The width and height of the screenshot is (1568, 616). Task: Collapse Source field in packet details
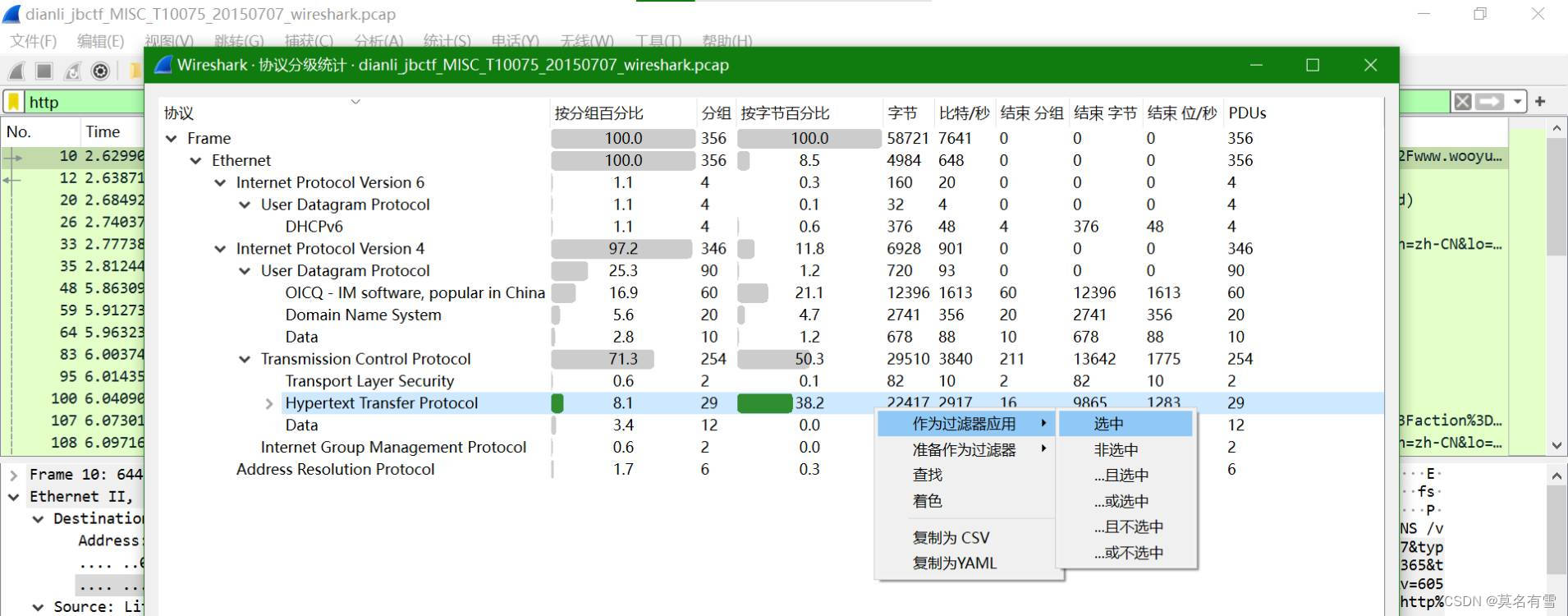(x=39, y=607)
